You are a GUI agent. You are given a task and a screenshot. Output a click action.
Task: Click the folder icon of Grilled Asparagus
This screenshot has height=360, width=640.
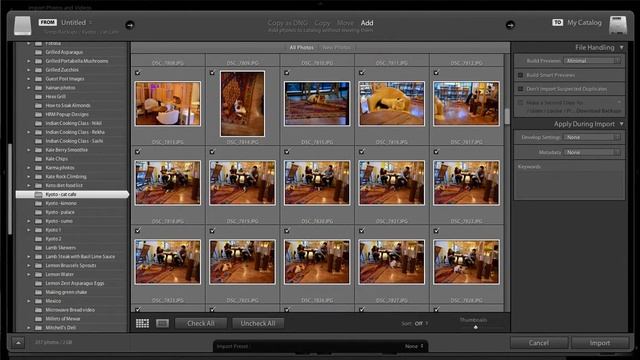point(38,52)
